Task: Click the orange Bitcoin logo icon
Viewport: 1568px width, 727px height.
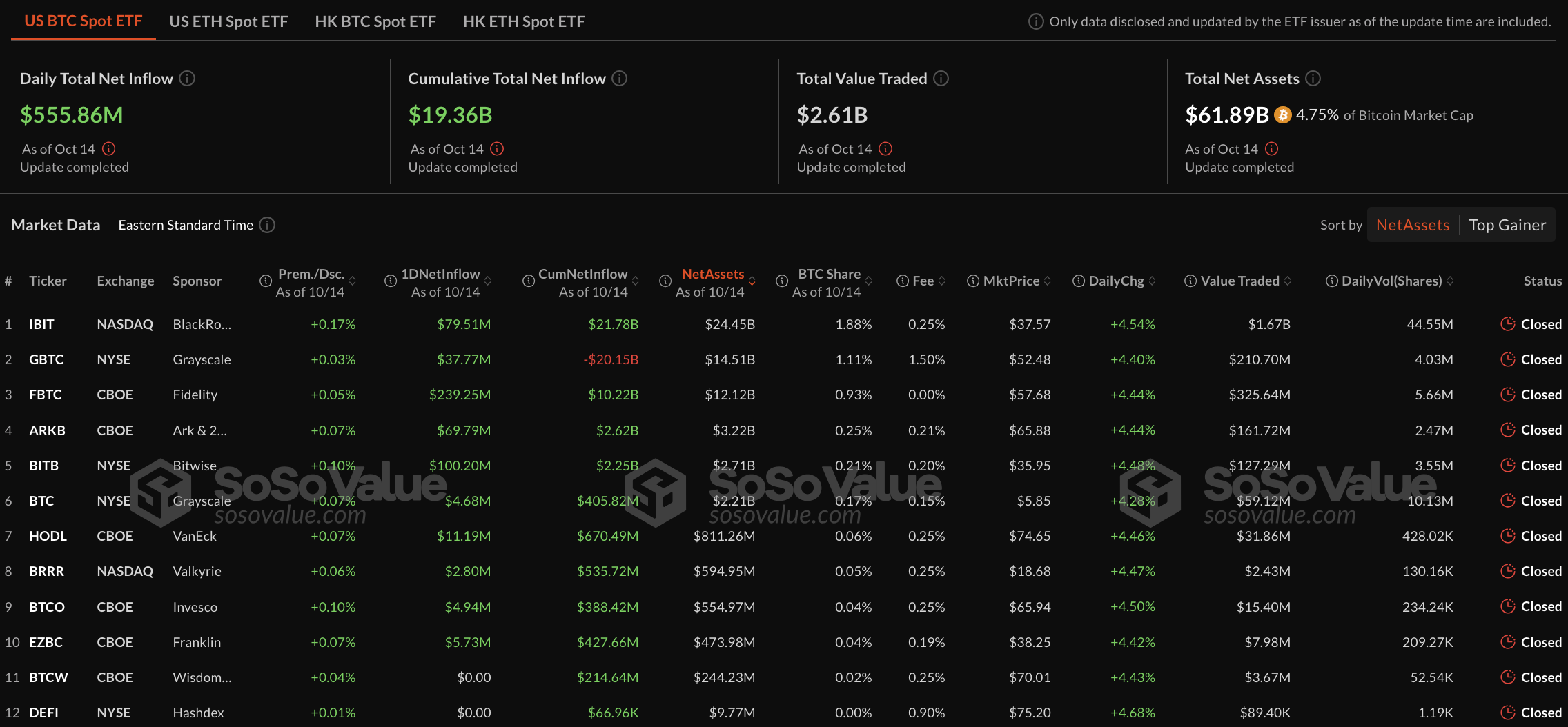Action: 1282,114
